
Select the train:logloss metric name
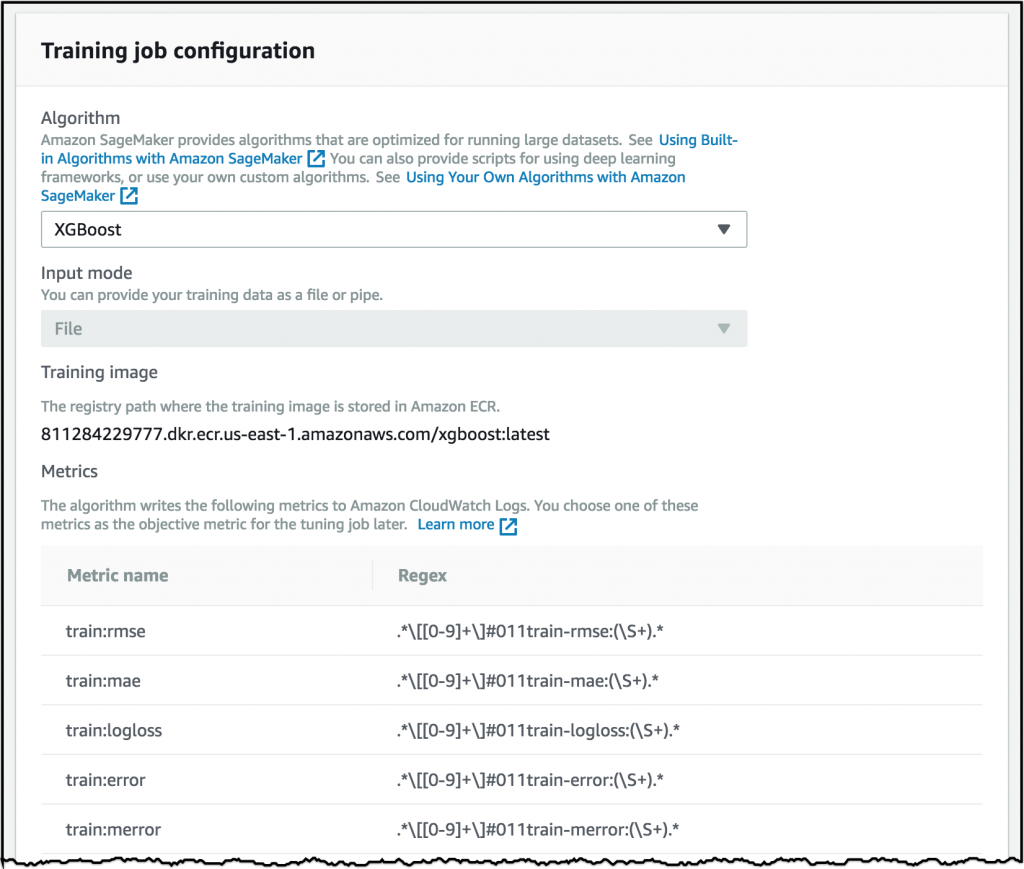click(114, 730)
